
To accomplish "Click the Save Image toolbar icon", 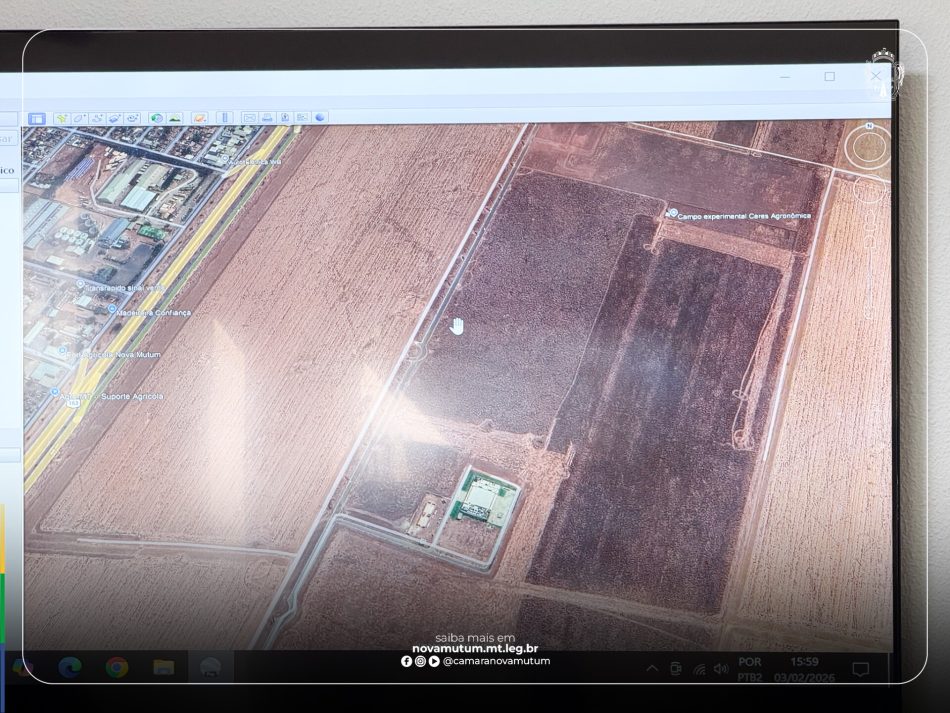I will 284,118.
